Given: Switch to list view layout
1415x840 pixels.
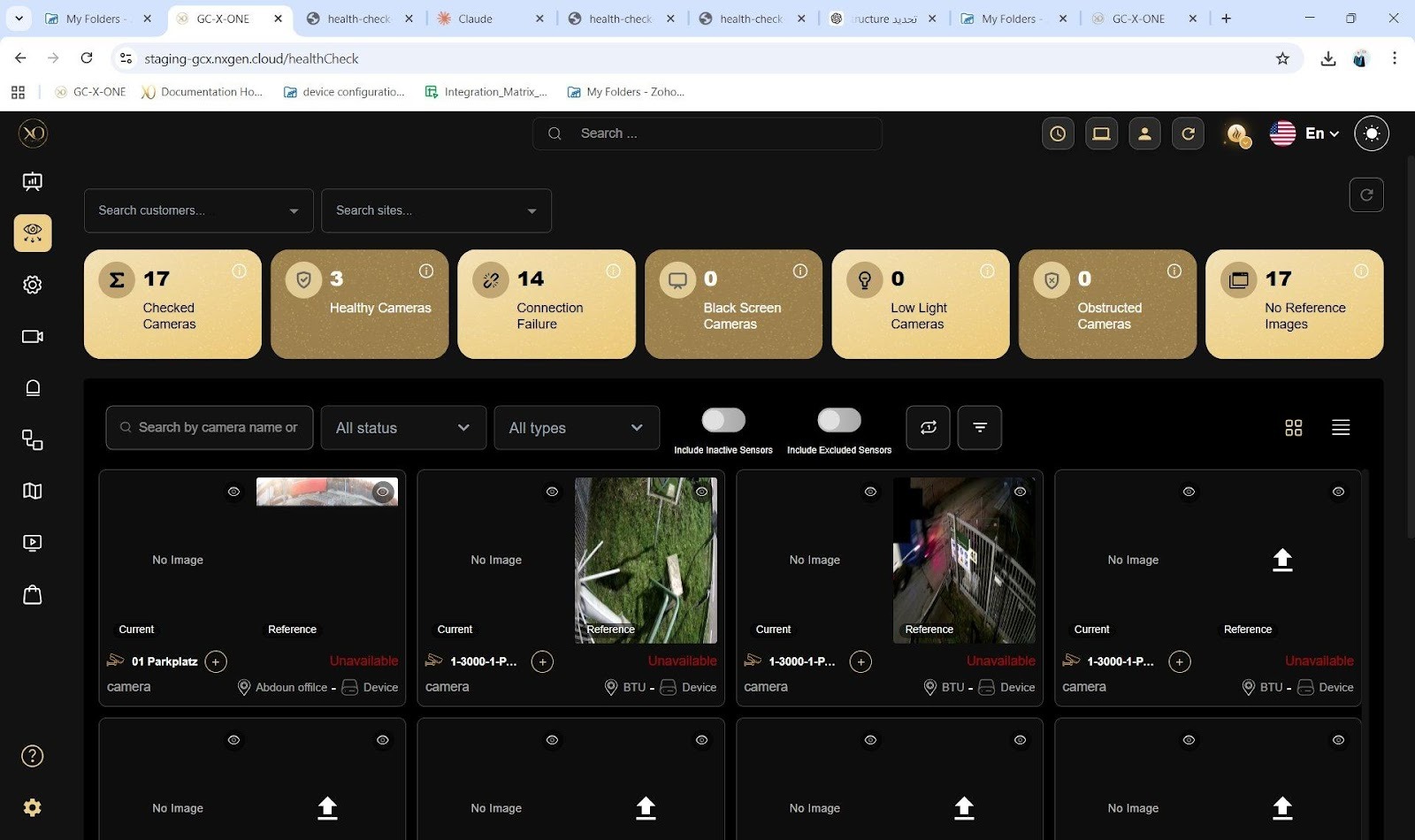Looking at the screenshot, I should pyautogui.click(x=1341, y=428).
